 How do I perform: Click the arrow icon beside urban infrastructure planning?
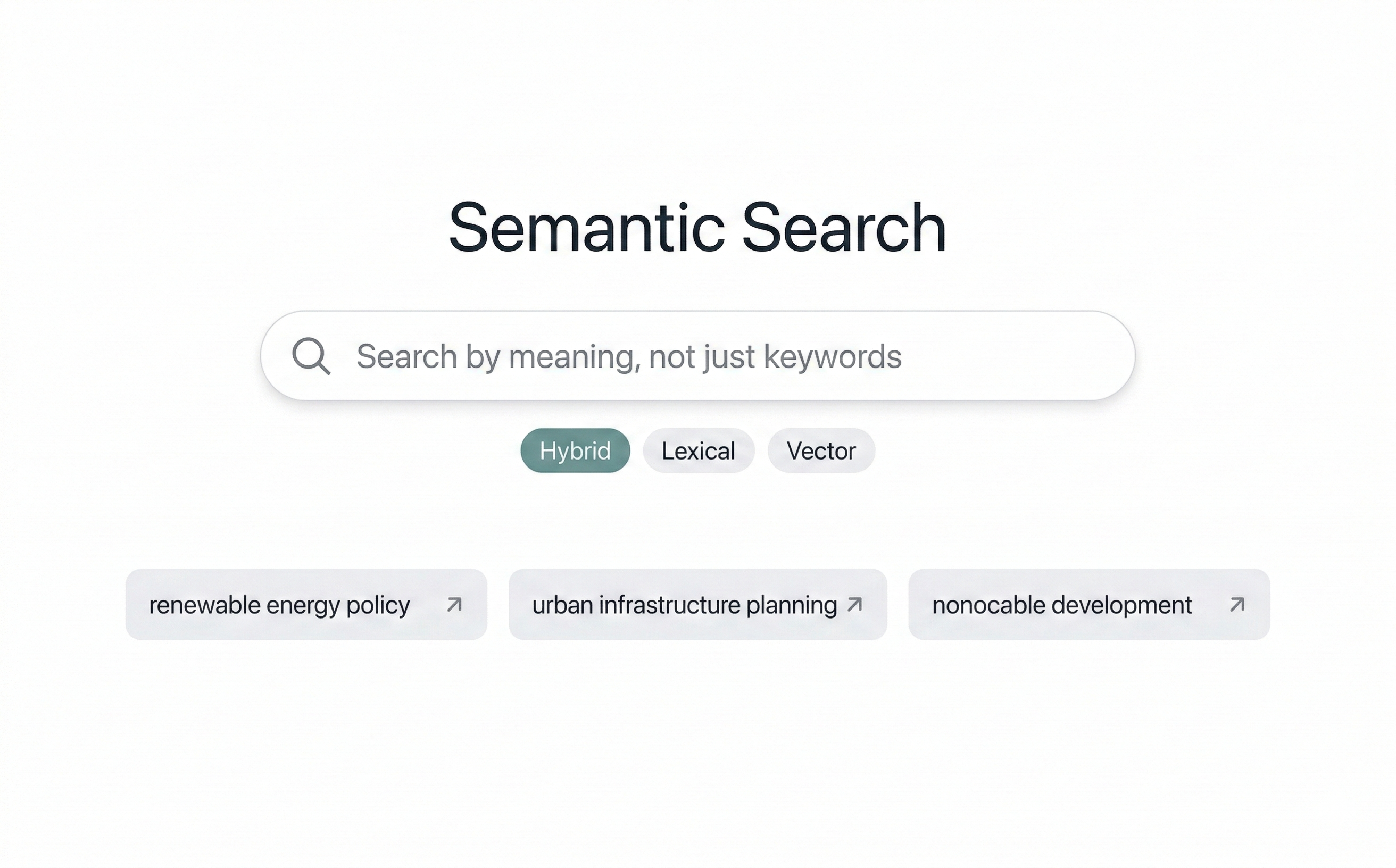(855, 604)
